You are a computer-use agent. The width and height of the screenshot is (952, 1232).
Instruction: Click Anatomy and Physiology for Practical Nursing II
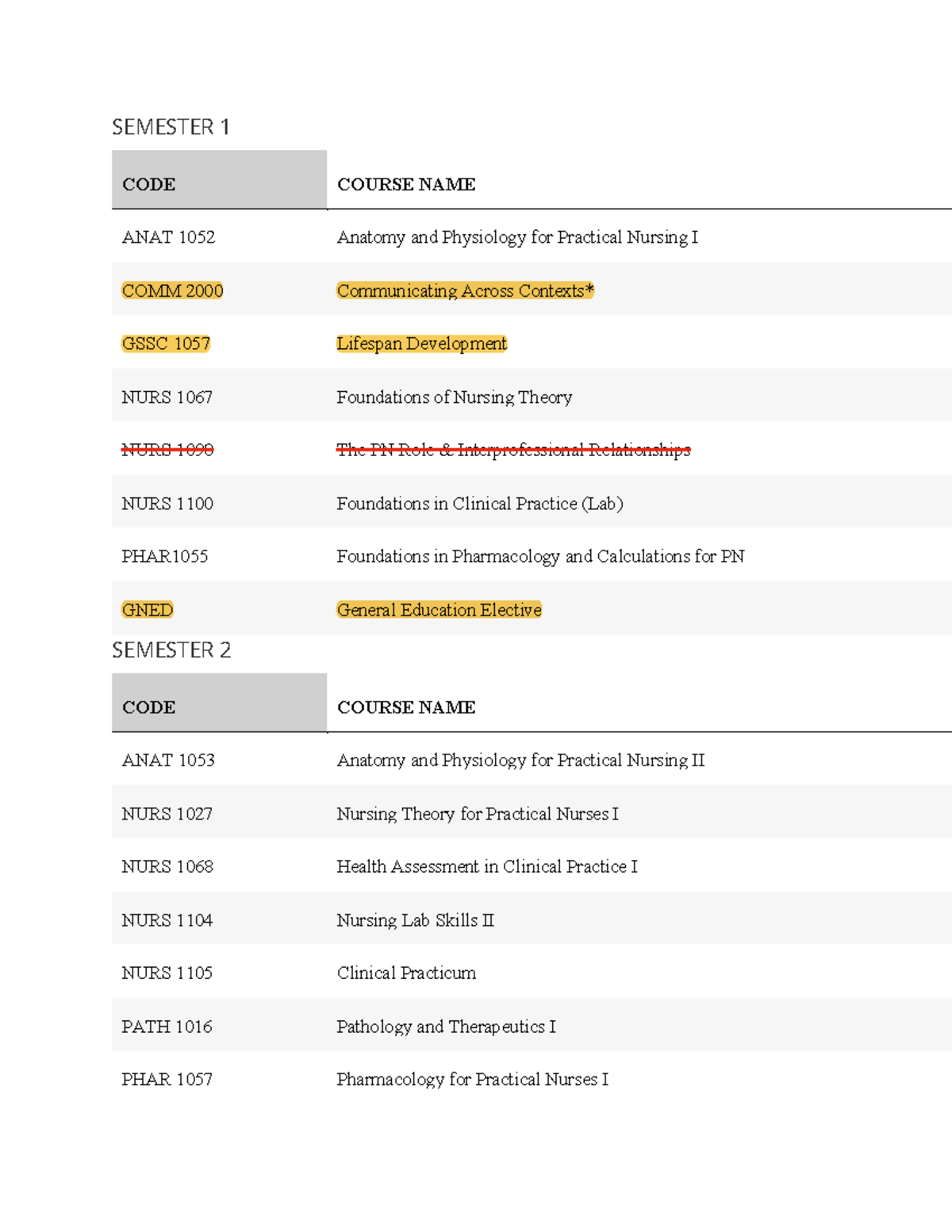click(x=520, y=760)
